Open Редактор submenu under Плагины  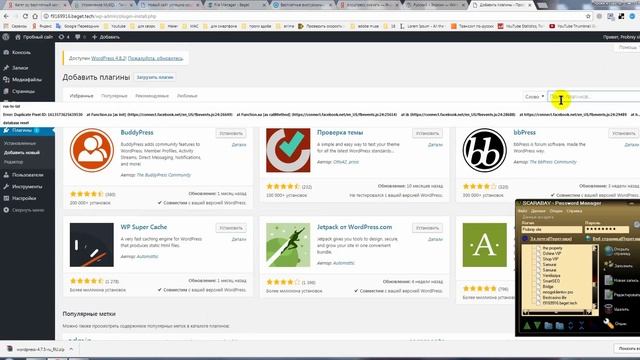pyautogui.click(x=13, y=162)
